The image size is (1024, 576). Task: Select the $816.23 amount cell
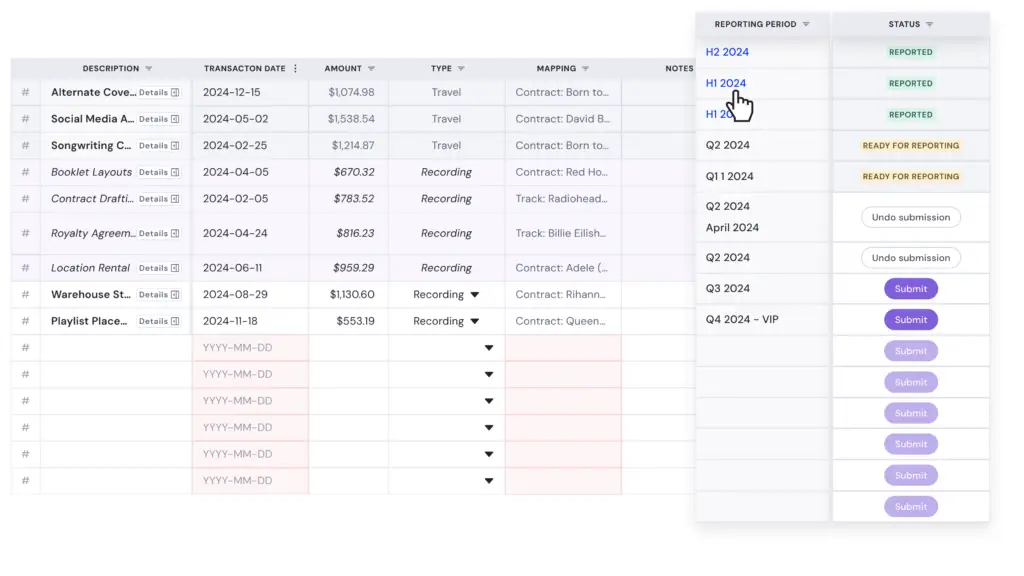tap(349, 233)
